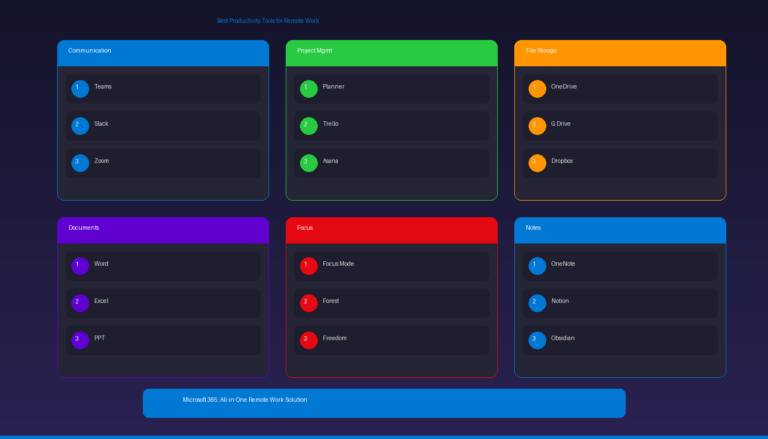Click the OneDrive label text
Viewport: 768px width, 439px height.
[x=564, y=87]
